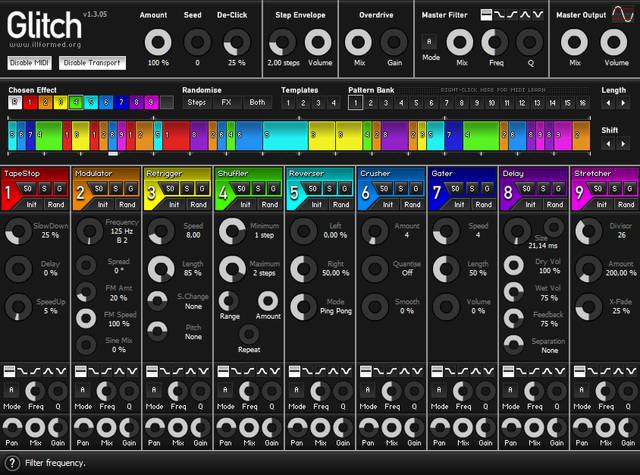Click the sine wave icon in Master Output
The height and width of the screenshot is (475, 640).
[622, 14]
